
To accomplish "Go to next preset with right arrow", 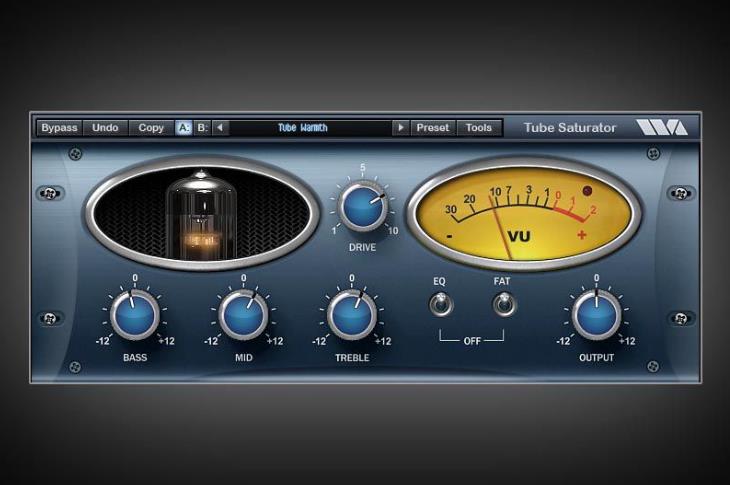I will 400,128.
